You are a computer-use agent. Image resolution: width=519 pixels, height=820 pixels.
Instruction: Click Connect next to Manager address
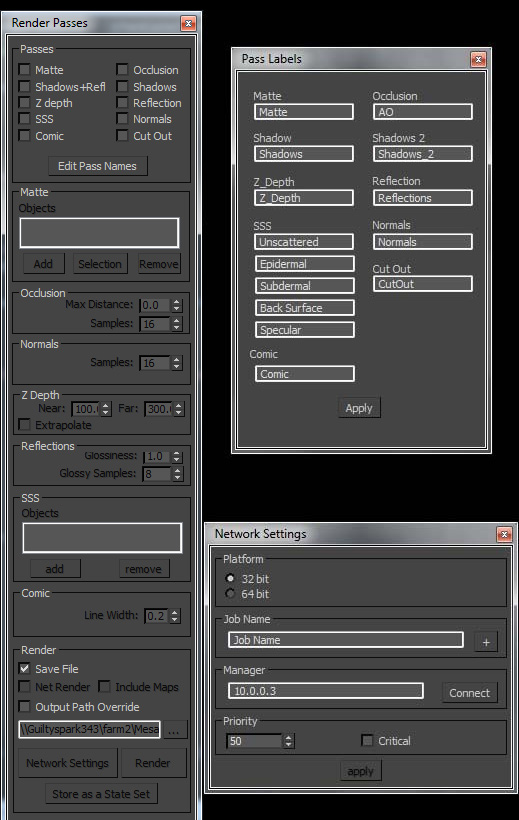click(x=469, y=693)
